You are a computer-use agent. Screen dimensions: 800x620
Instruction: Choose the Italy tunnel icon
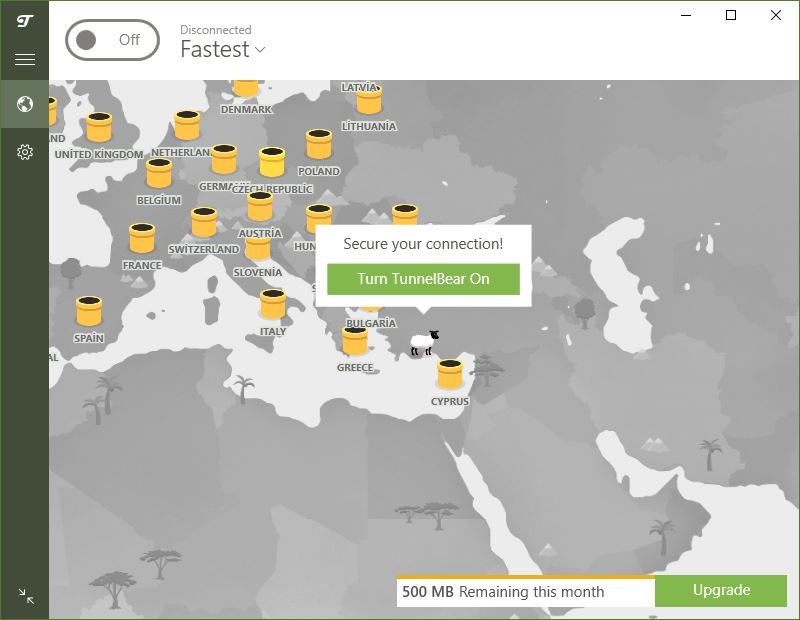[273, 304]
